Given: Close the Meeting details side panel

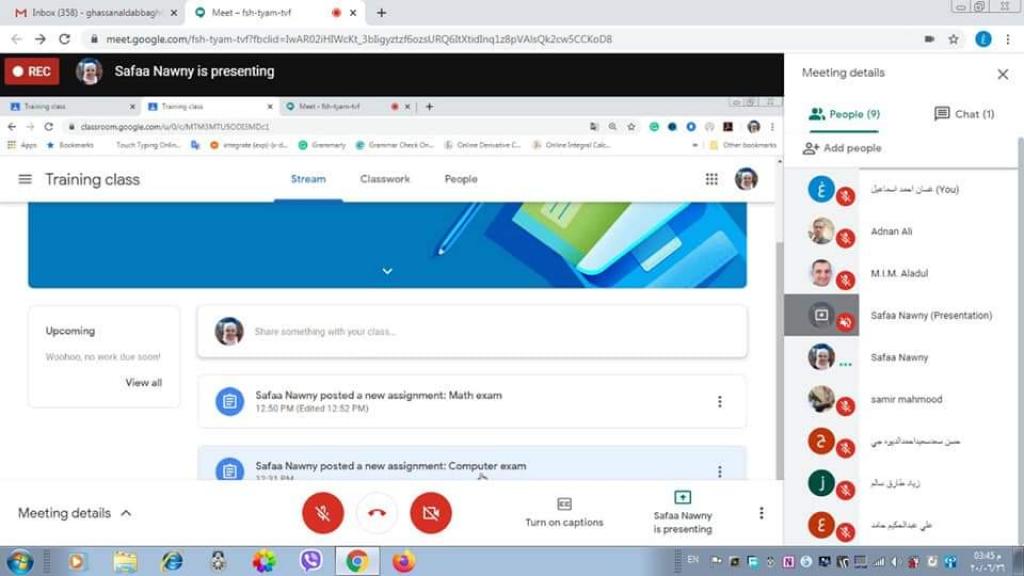Looking at the screenshot, I should 1003,74.
